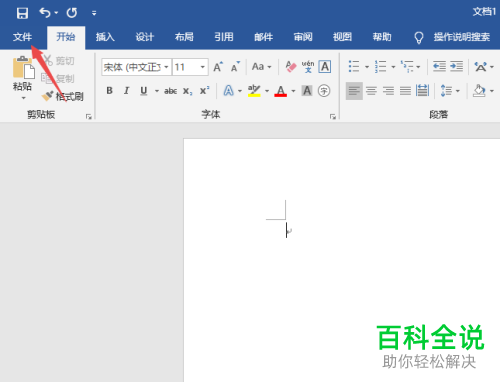Toggle underline formatting
The height and width of the screenshot is (382, 500).
(144, 91)
